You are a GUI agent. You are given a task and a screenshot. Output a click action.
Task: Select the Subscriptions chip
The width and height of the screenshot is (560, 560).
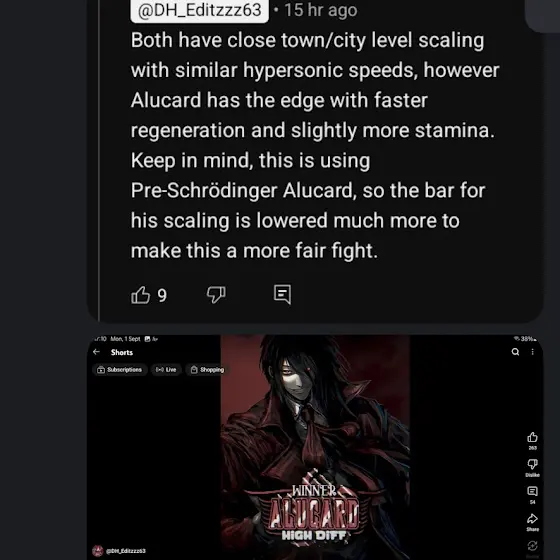120,370
